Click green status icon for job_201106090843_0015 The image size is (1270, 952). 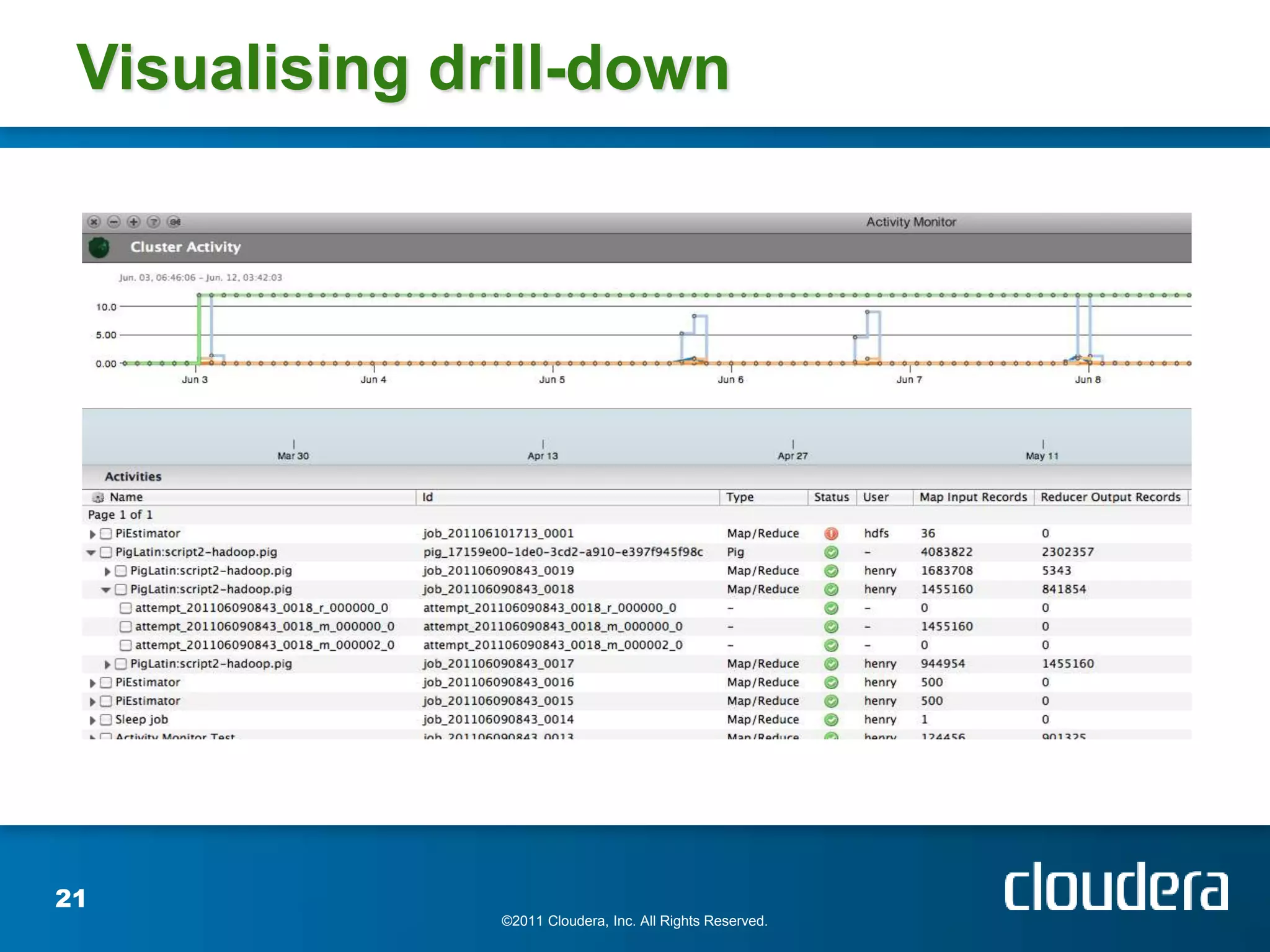pos(832,701)
